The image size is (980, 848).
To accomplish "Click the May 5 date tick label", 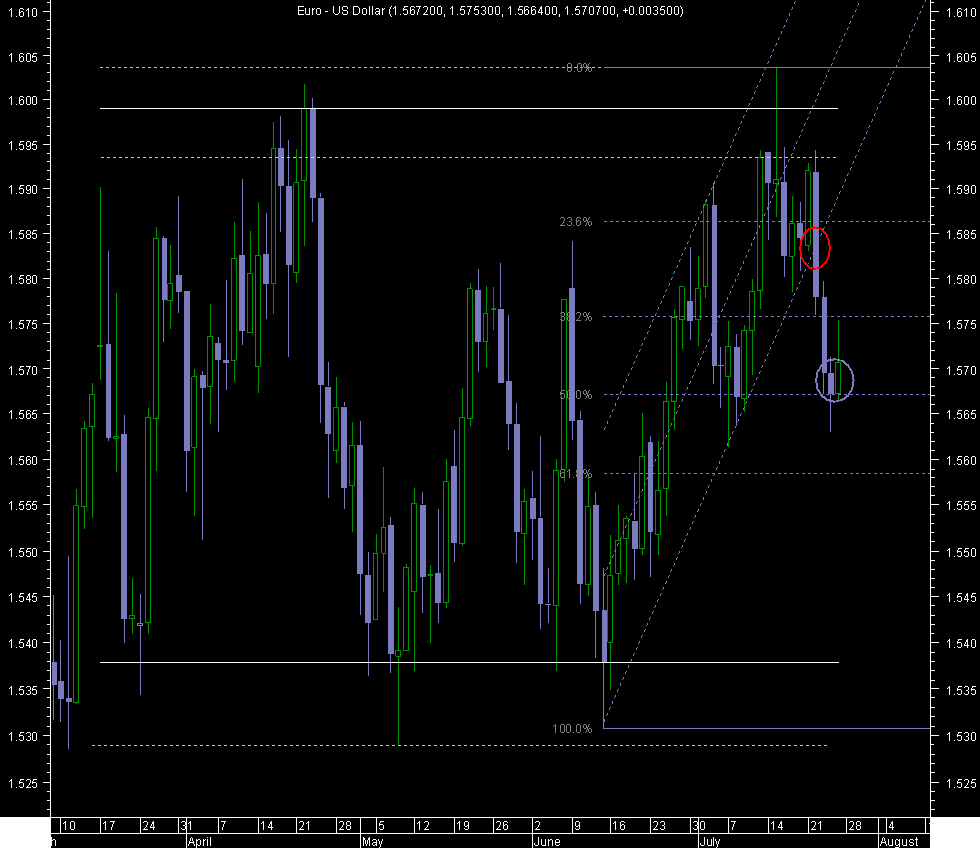I will [381, 826].
